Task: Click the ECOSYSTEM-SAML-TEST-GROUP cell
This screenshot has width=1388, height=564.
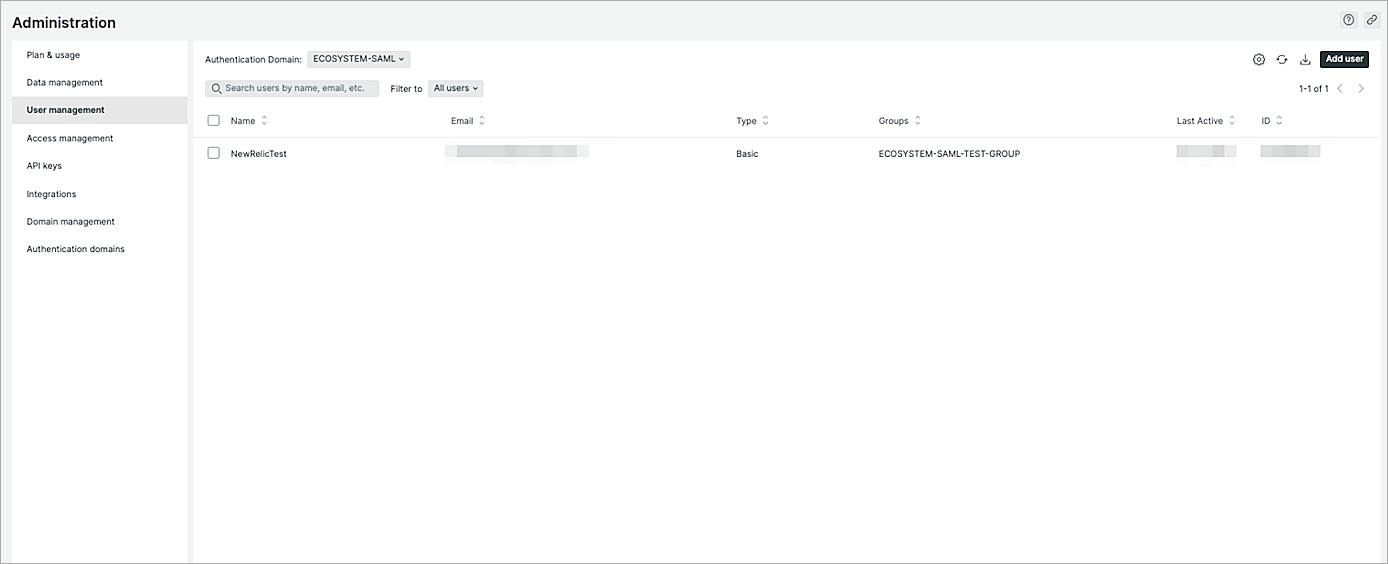Action: pyautogui.click(x=949, y=154)
